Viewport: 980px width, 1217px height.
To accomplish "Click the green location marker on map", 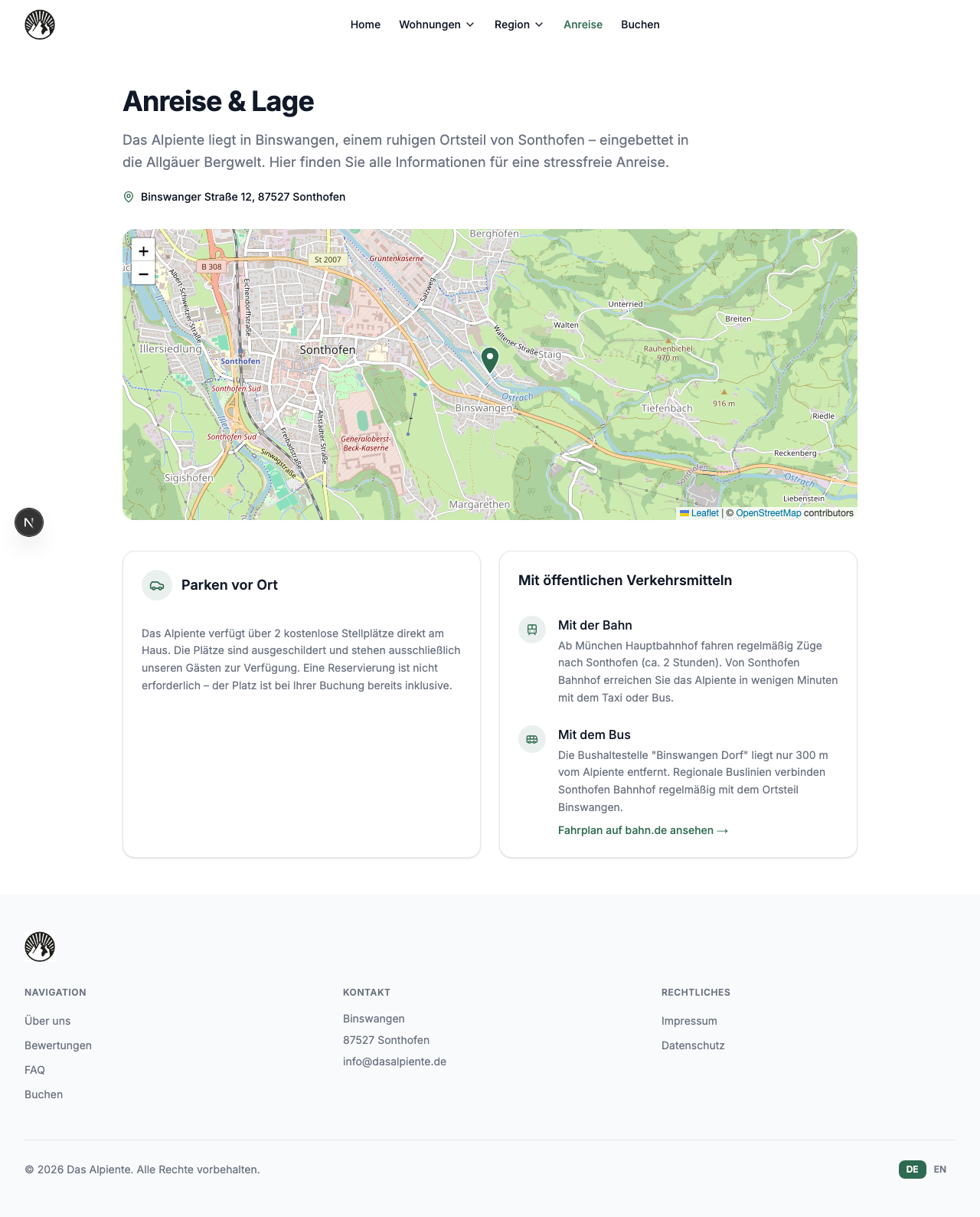I will pyautogui.click(x=490, y=359).
